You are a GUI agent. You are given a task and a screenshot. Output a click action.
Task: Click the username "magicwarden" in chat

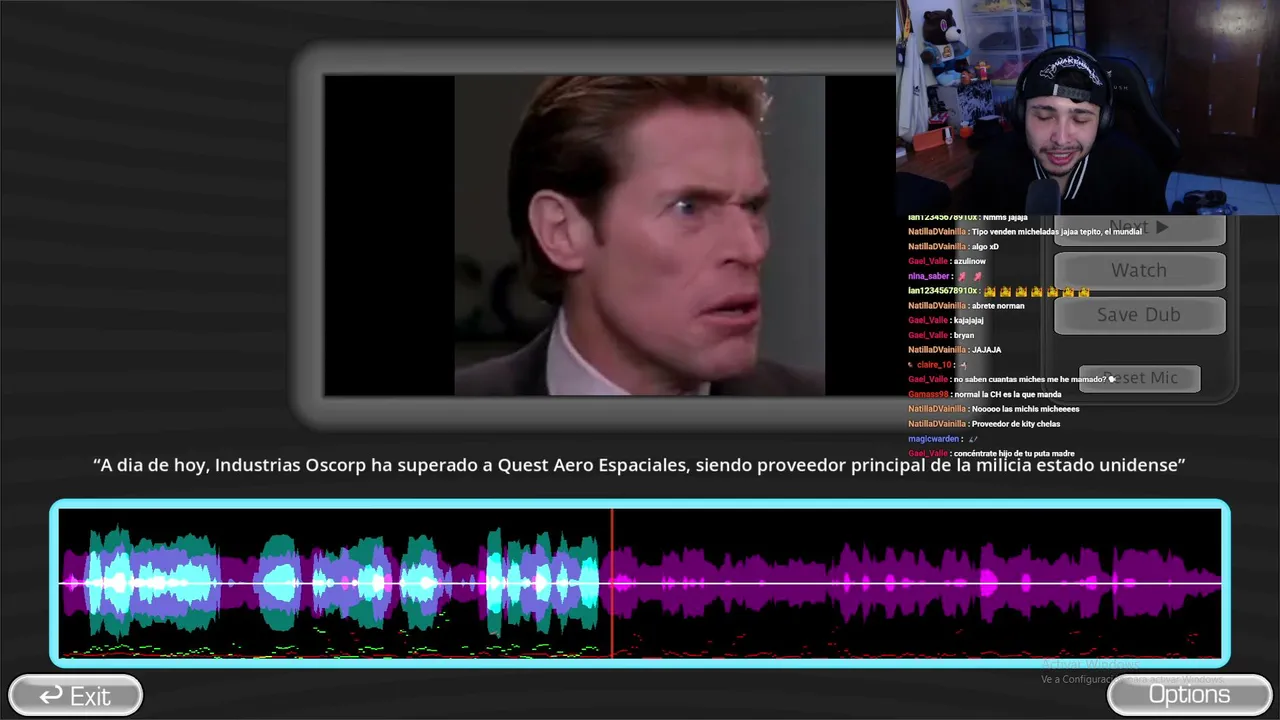point(934,439)
